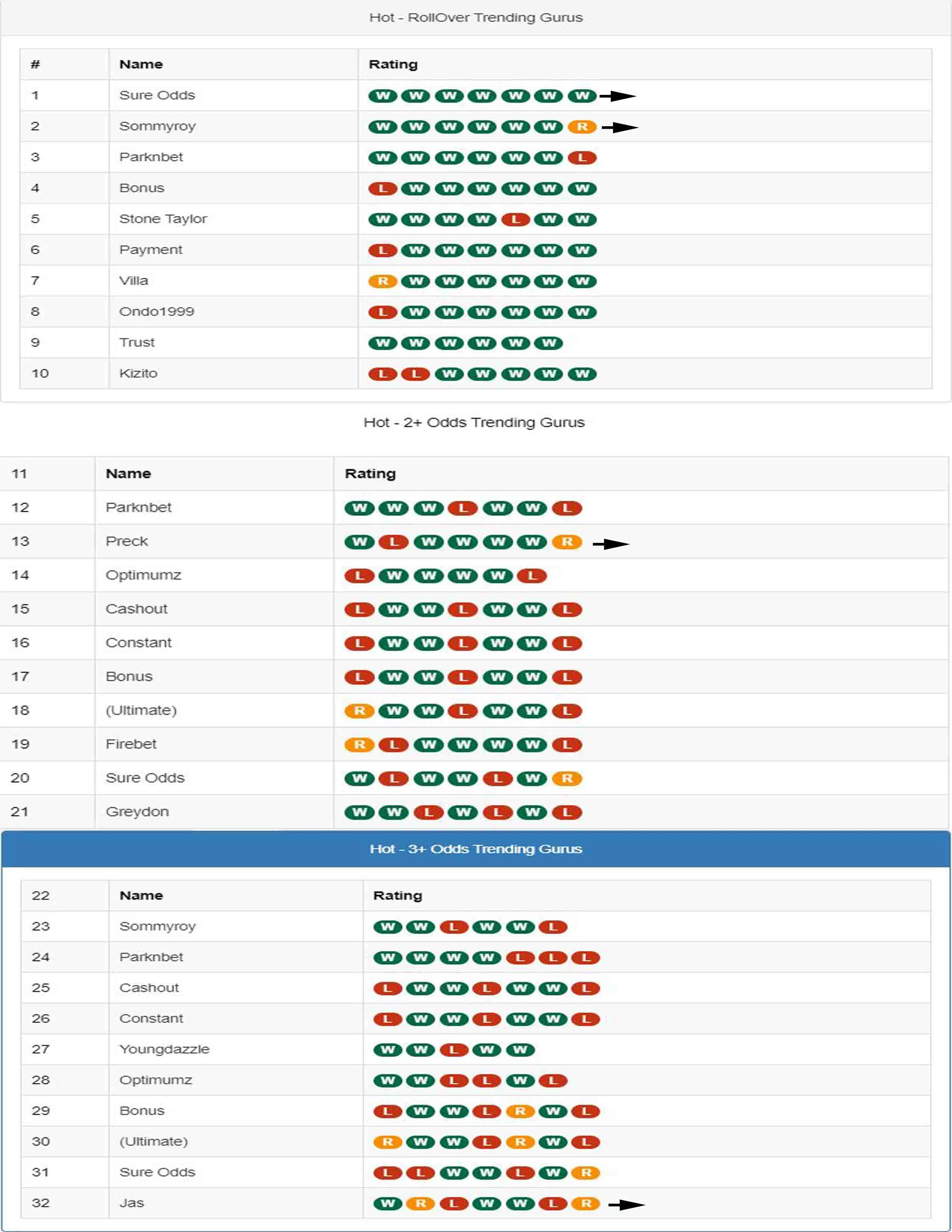Select the name (Ultimate) in row 30
Viewport: 952px width, 1232px height.
(x=153, y=1142)
